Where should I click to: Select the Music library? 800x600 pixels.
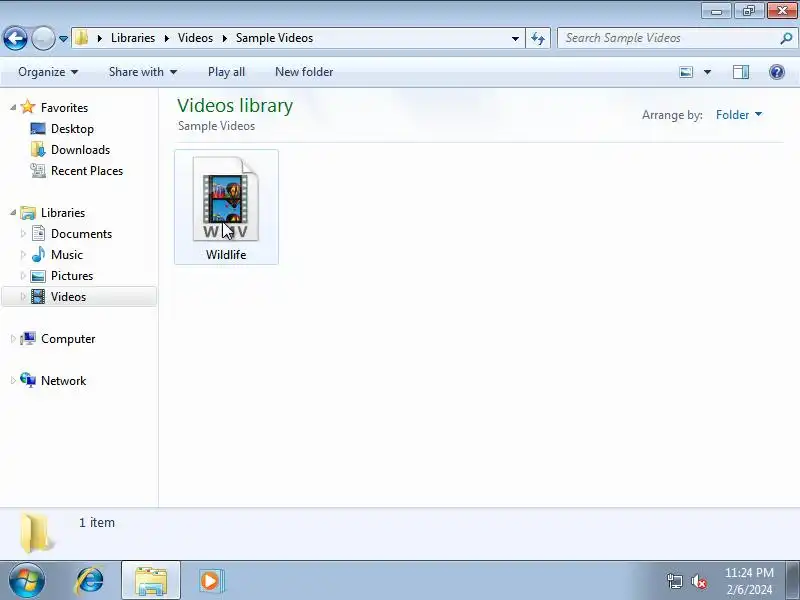coord(67,255)
